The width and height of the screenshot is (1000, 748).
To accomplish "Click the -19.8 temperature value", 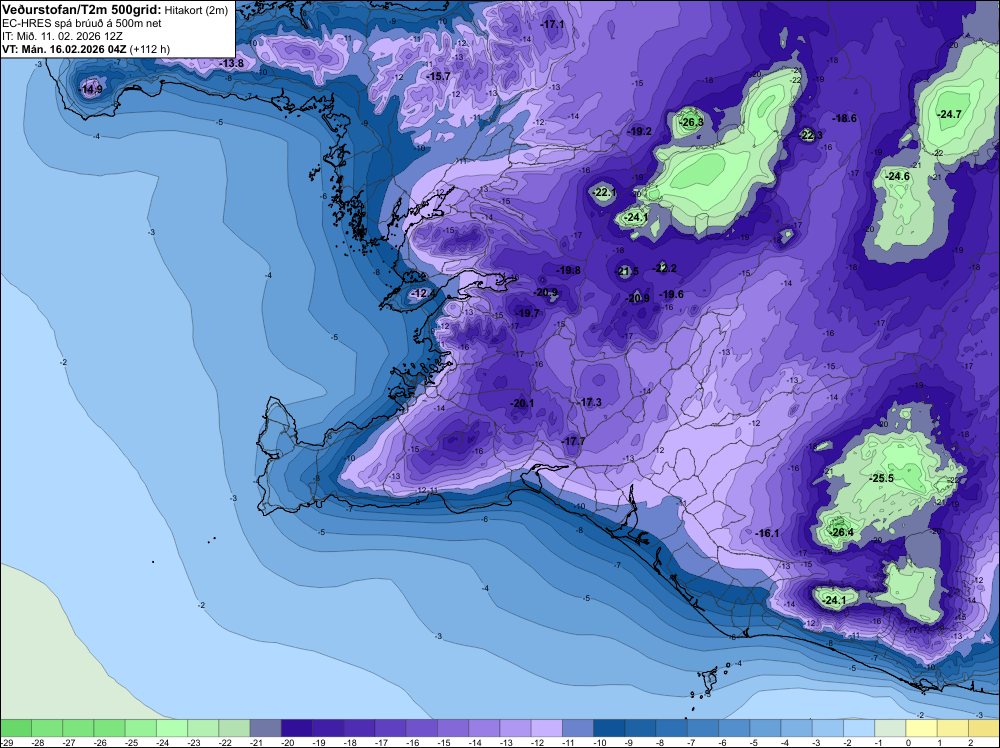I will coord(568,270).
